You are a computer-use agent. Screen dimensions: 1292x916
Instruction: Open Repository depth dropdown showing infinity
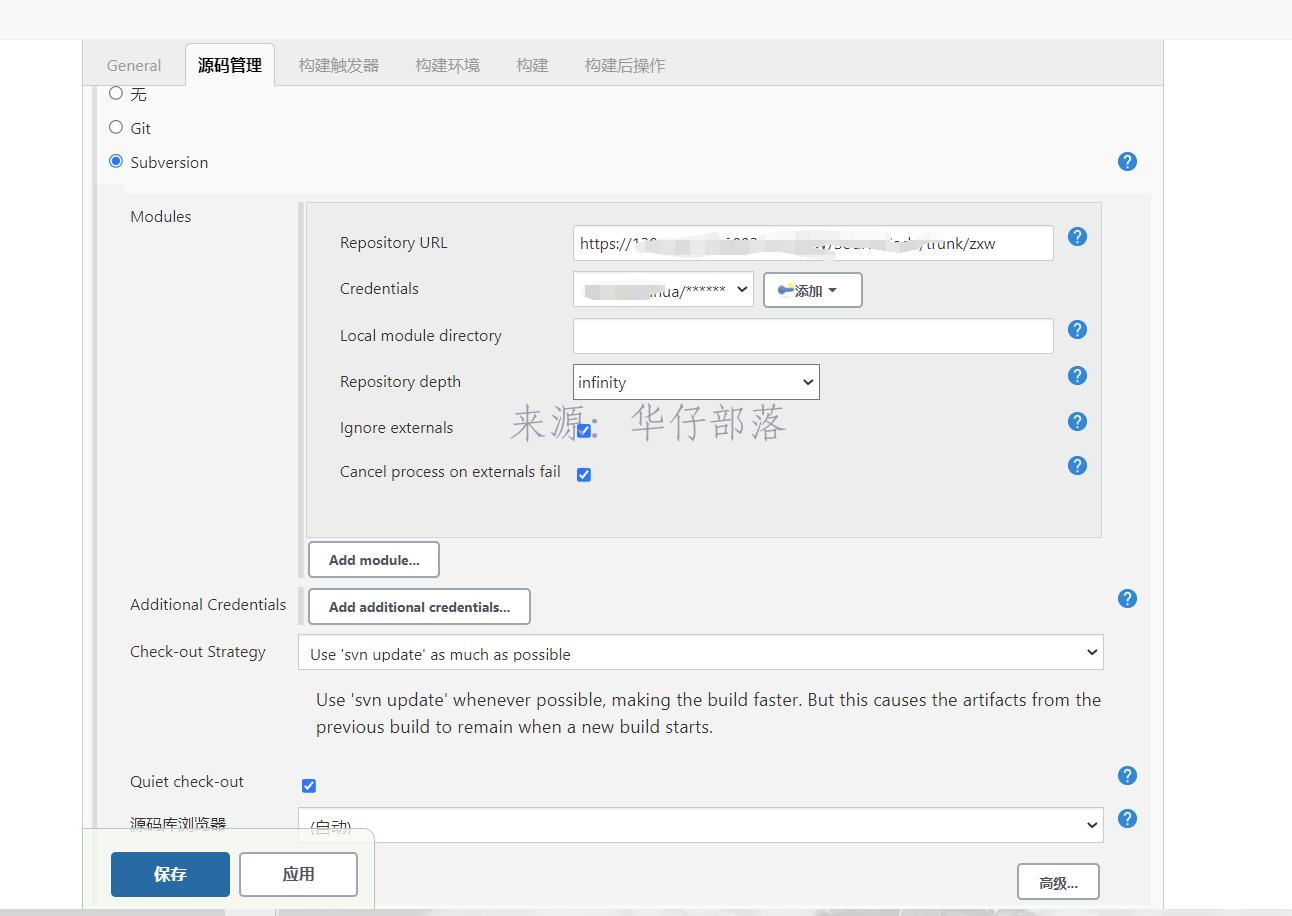click(x=696, y=382)
